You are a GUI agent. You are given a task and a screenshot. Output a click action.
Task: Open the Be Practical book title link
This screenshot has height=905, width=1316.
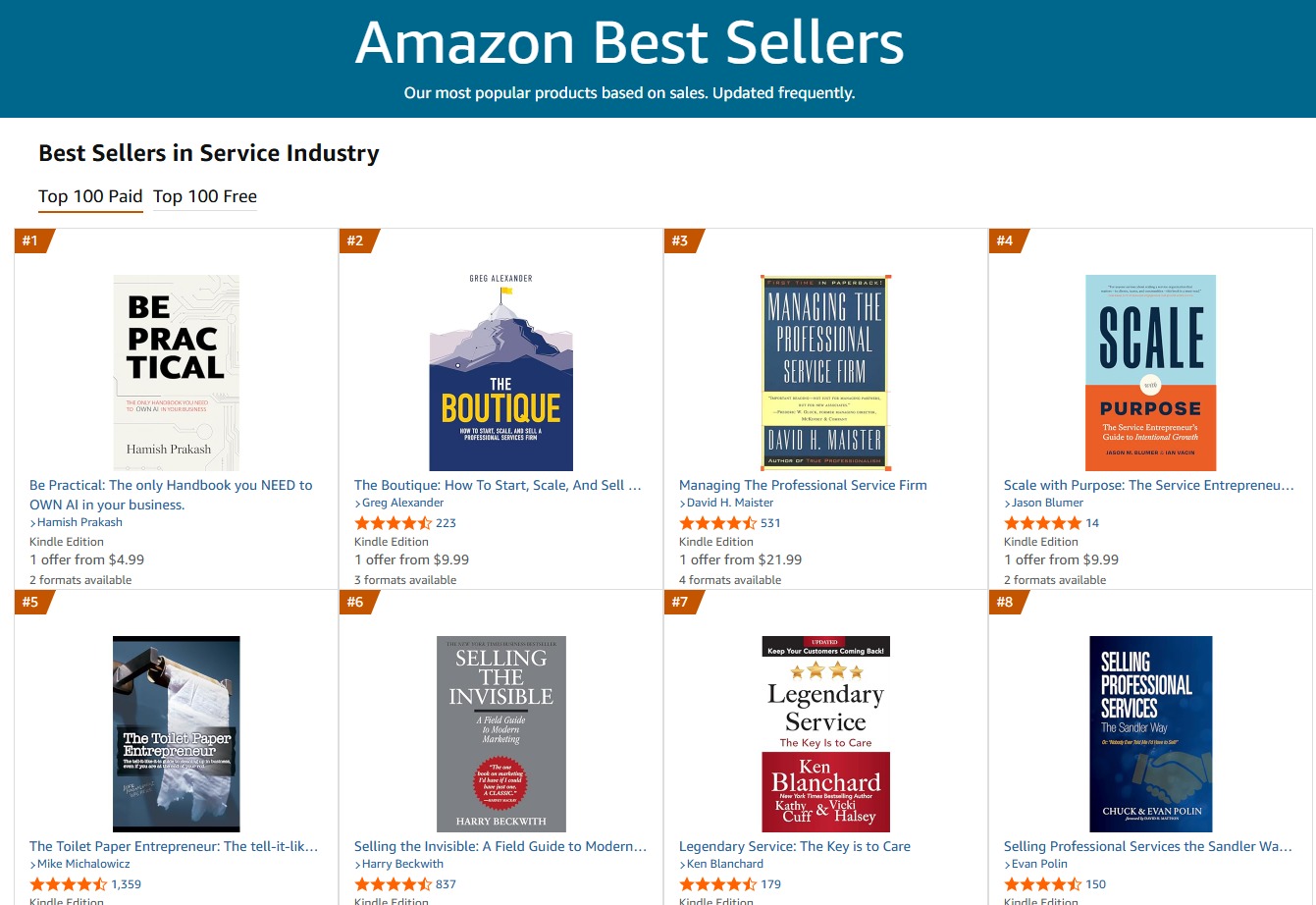(x=171, y=494)
